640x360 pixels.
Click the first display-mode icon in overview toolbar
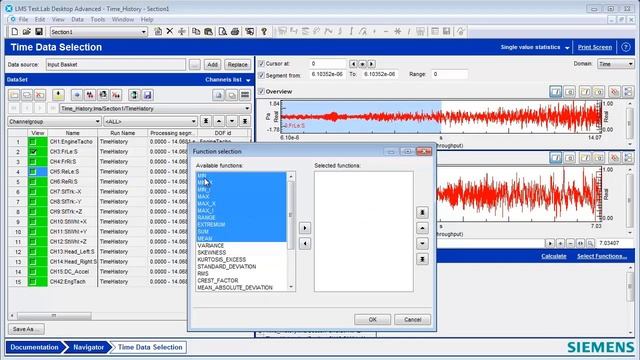tap(556, 92)
